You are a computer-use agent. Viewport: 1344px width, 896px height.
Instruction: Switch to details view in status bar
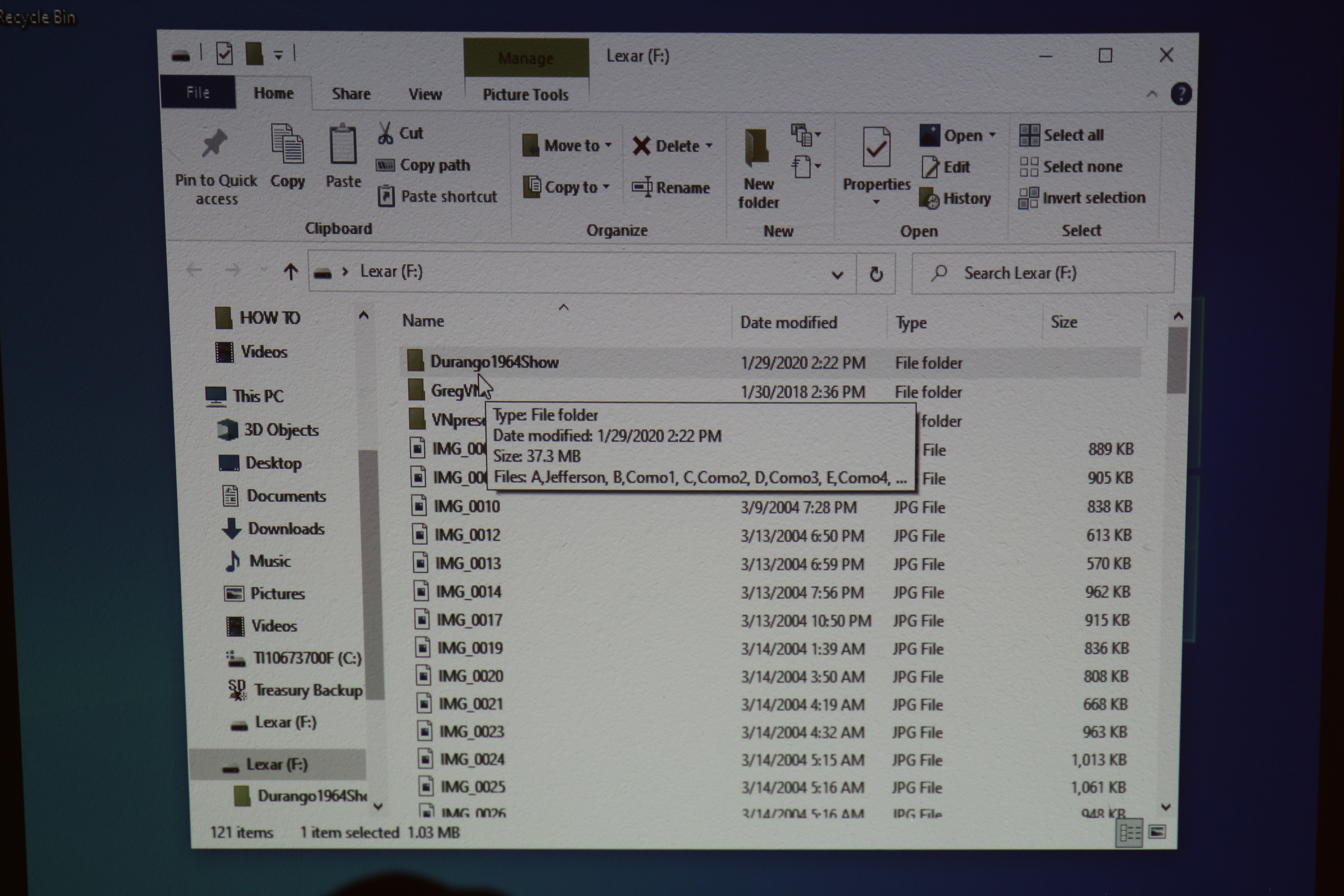(x=1129, y=833)
